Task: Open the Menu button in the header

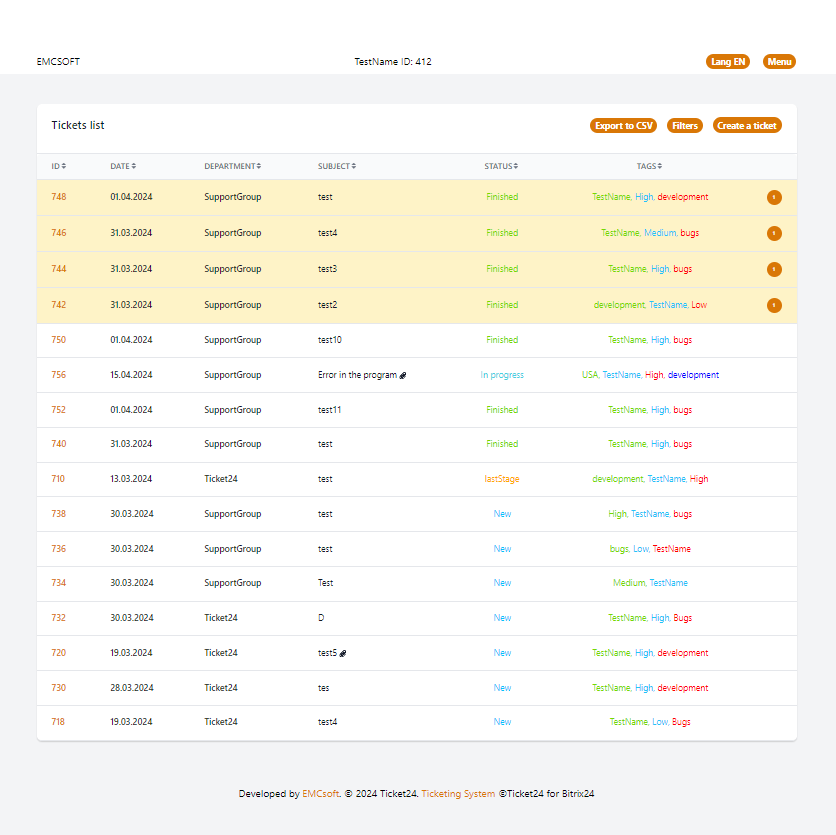Action: pyautogui.click(x=779, y=62)
